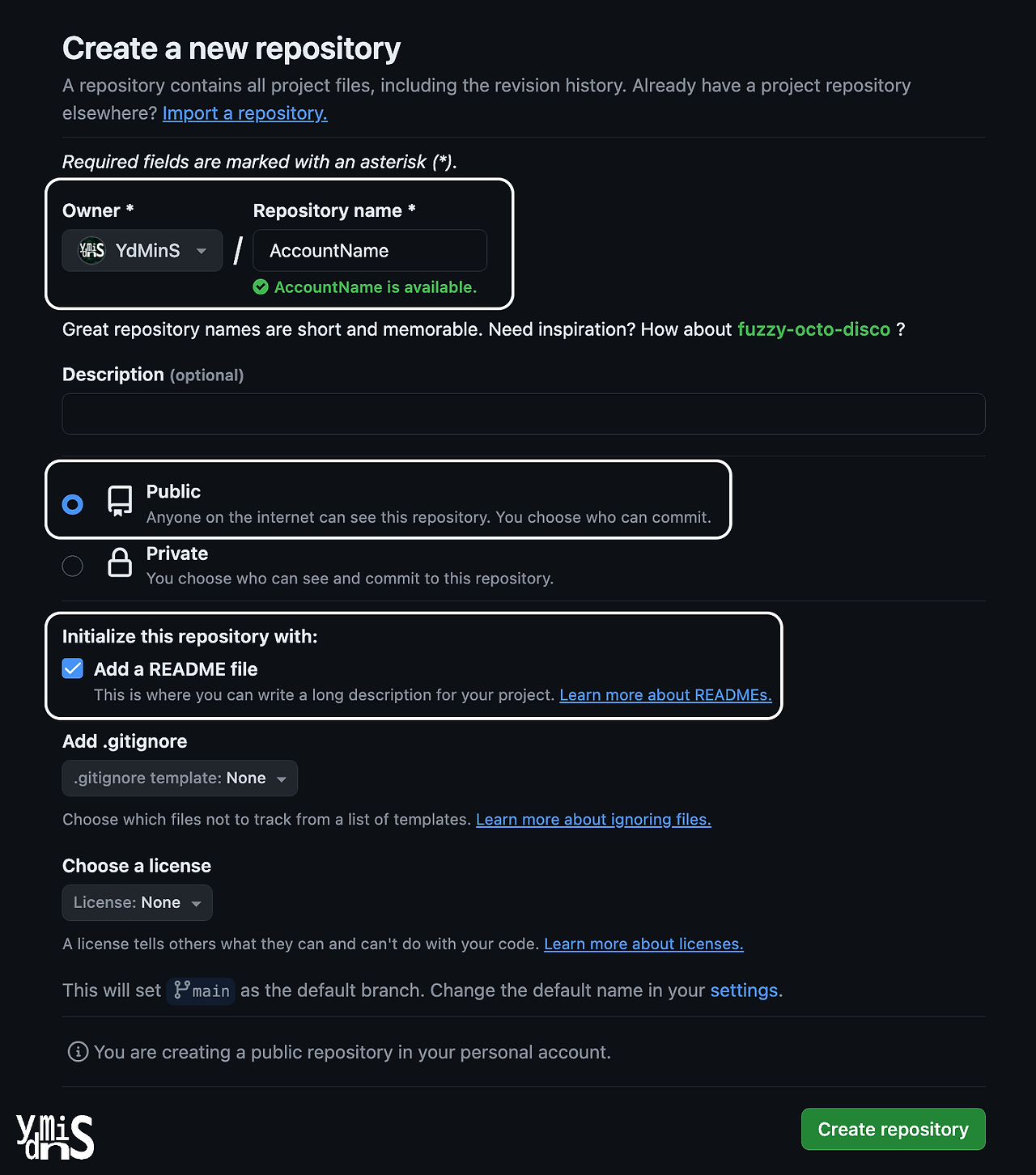This screenshot has height=1175, width=1036.
Task: Click inside the Description field
Action: coord(523,414)
